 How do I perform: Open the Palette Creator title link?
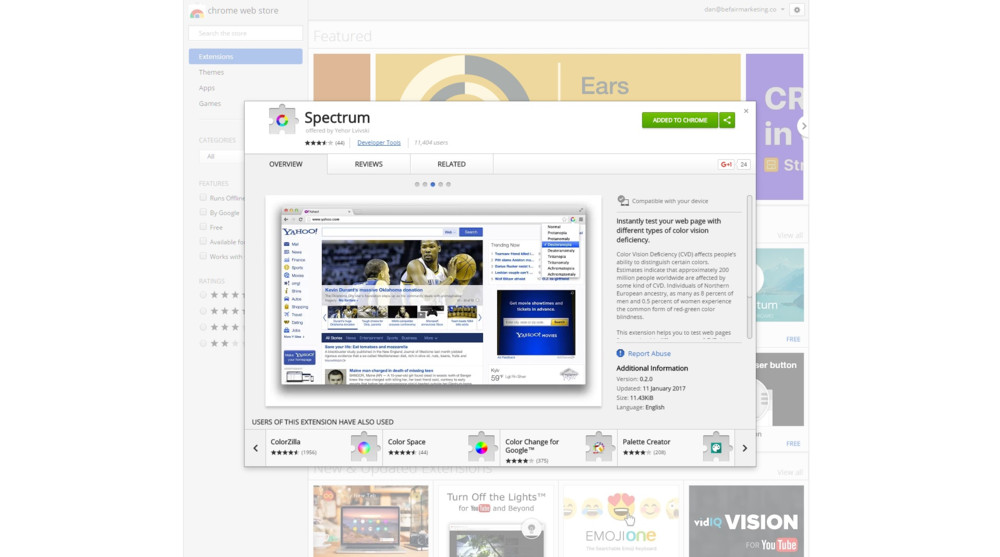click(x=646, y=442)
